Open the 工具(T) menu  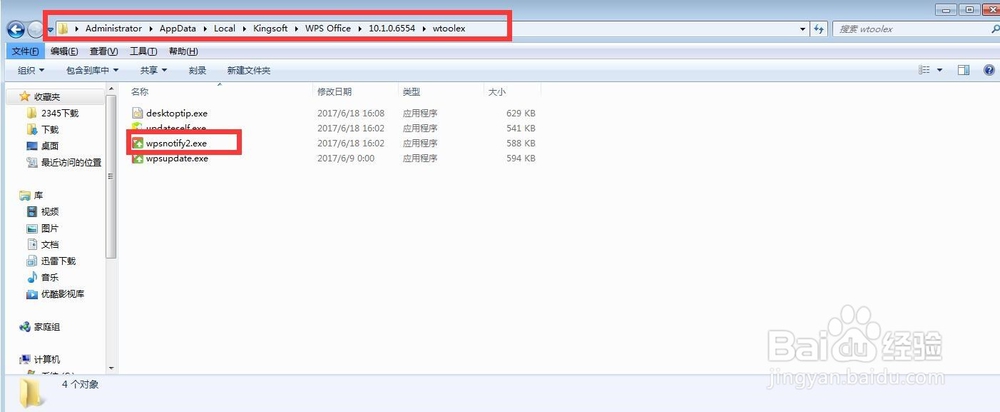(x=143, y=51)
